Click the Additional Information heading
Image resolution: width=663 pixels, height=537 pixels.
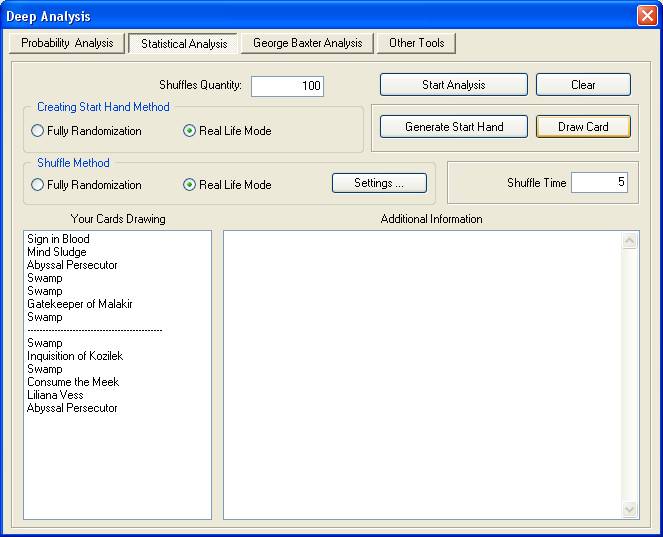point(431,219)
